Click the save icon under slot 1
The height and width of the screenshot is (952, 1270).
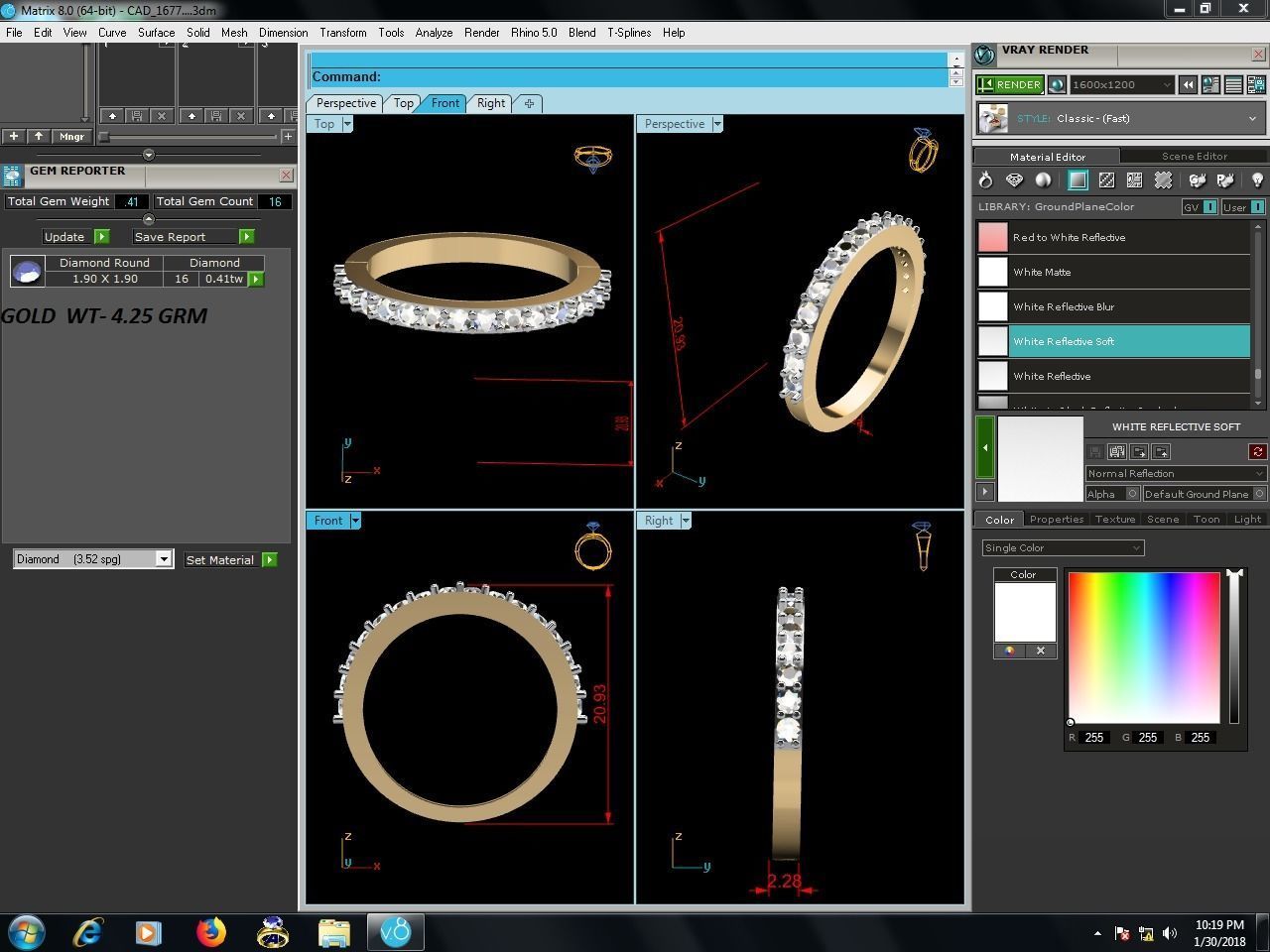[137, 116]
